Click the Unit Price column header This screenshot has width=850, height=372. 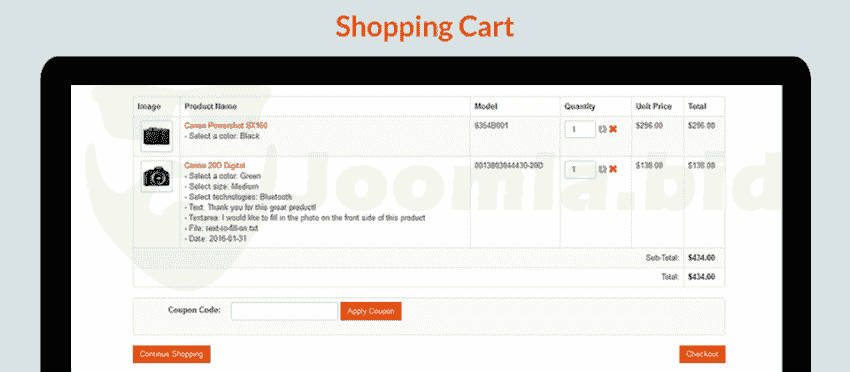click(653, 107)
